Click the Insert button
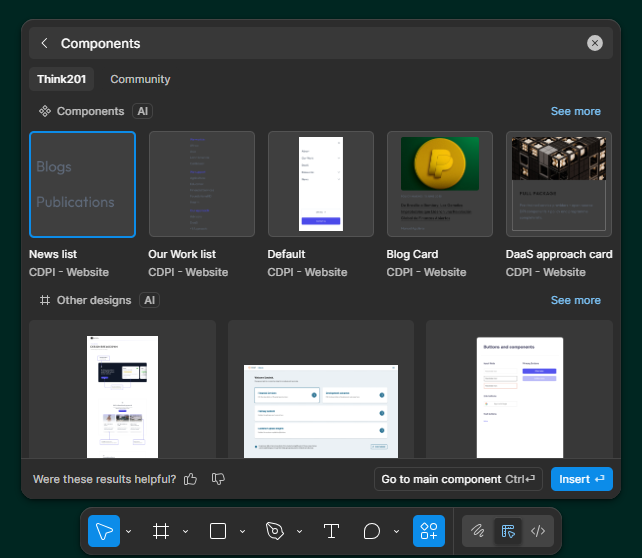 (x=581, y=479)
